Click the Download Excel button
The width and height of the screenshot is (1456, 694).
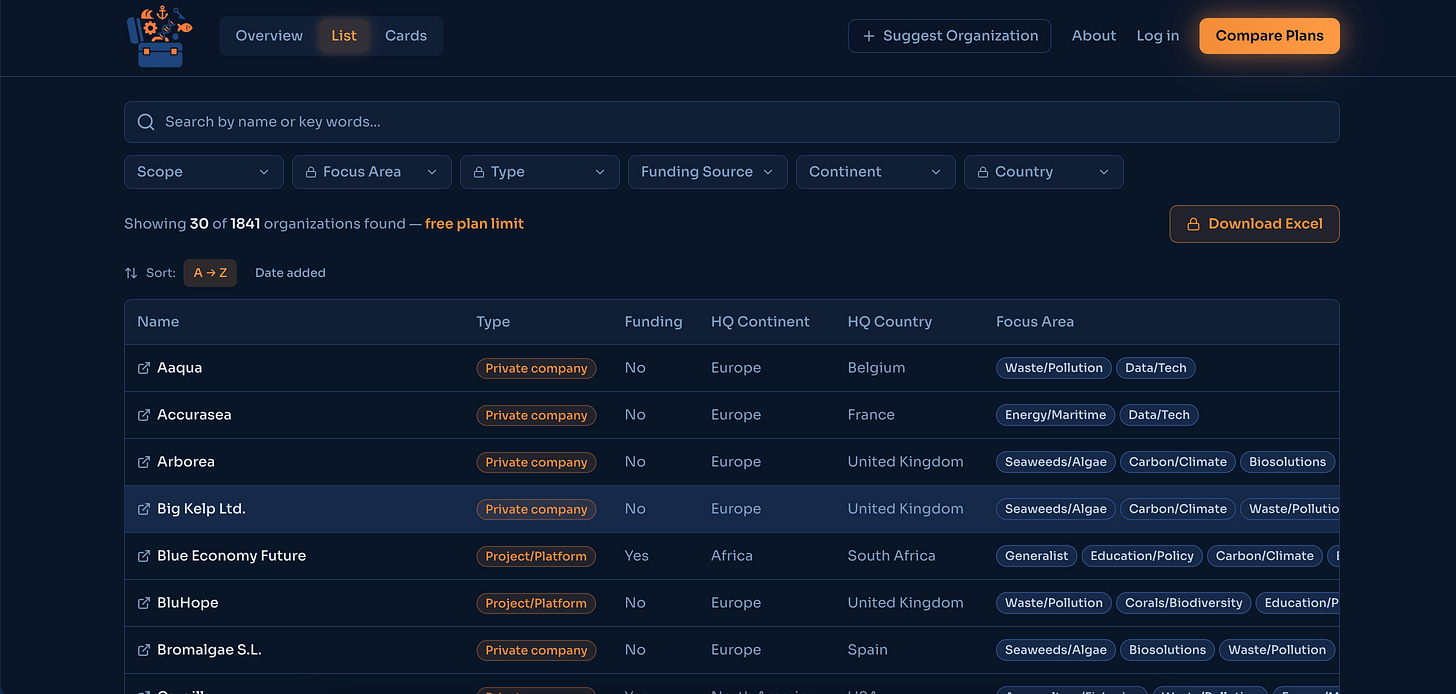[x=1254, y=224]
